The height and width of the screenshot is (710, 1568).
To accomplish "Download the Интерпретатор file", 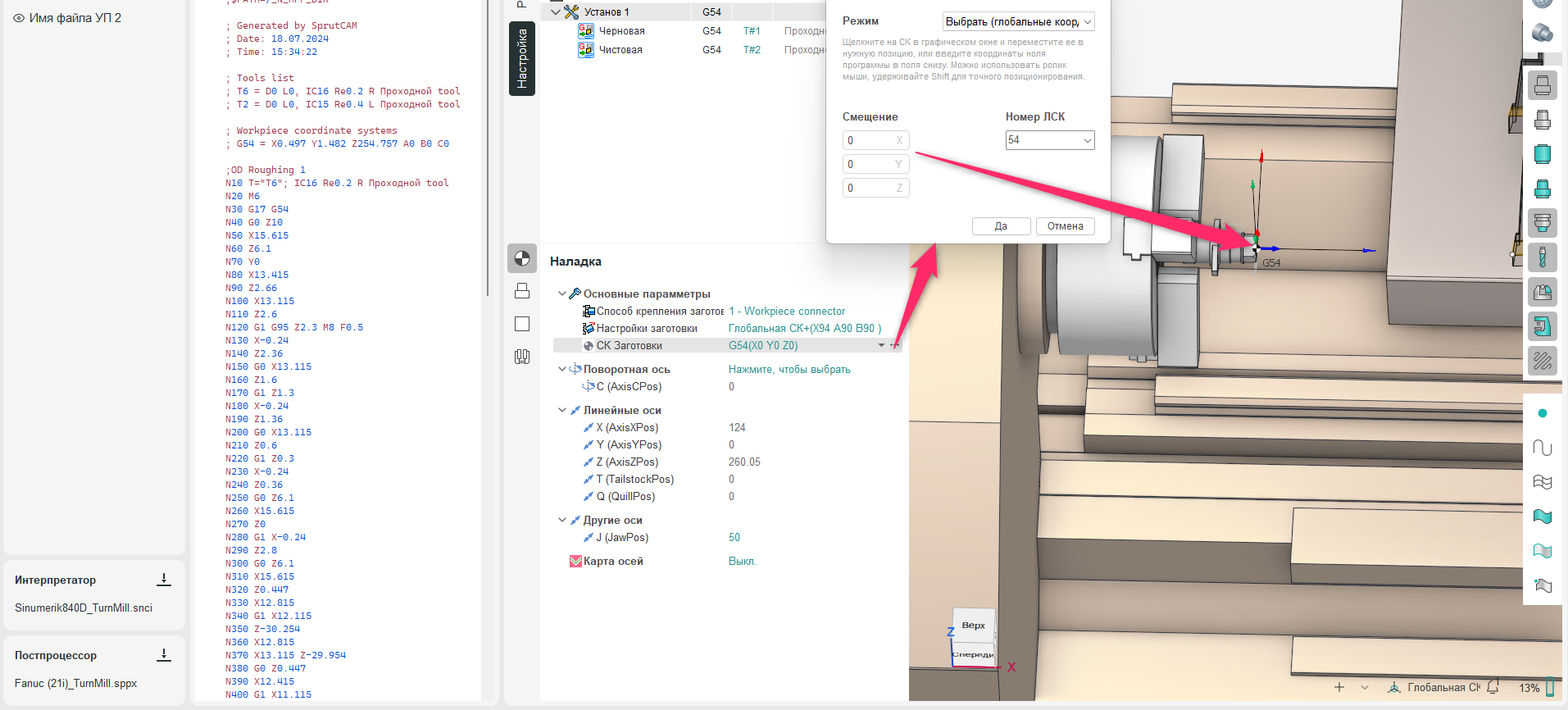I will coord(164,580).
